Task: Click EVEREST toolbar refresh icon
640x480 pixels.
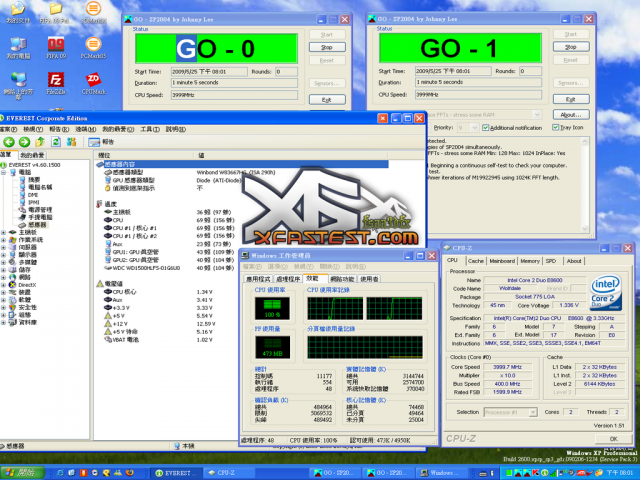Action: [56, 142]
